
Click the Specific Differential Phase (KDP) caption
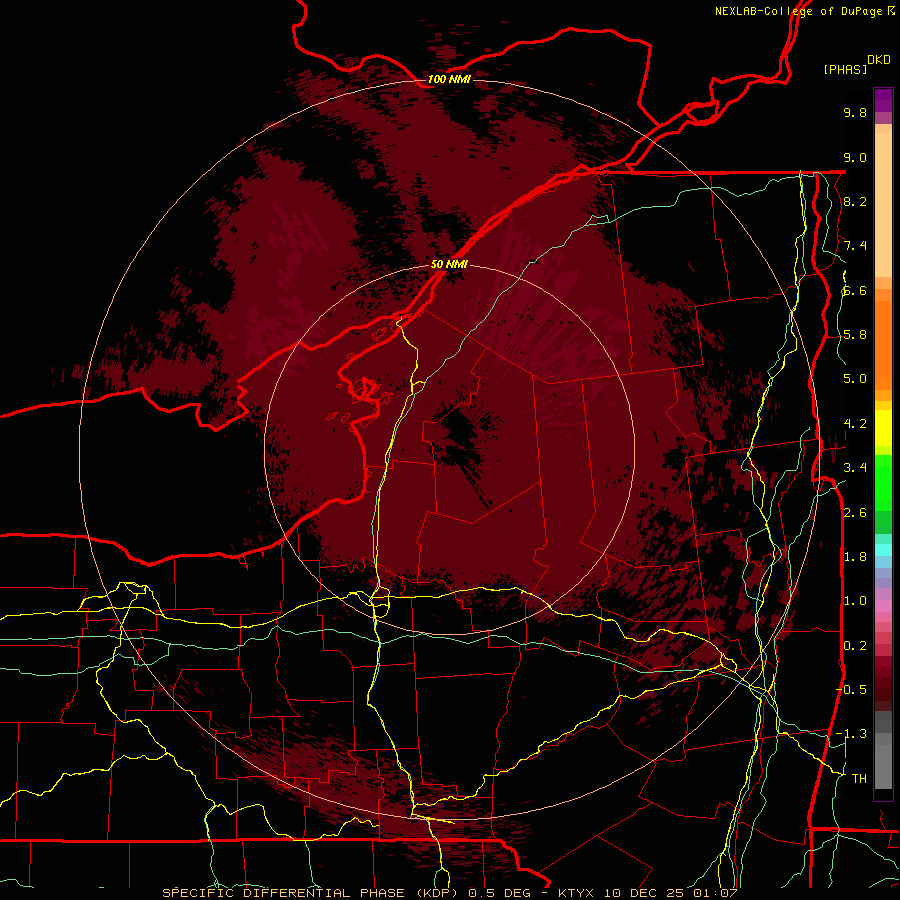(x=313, y=893)
